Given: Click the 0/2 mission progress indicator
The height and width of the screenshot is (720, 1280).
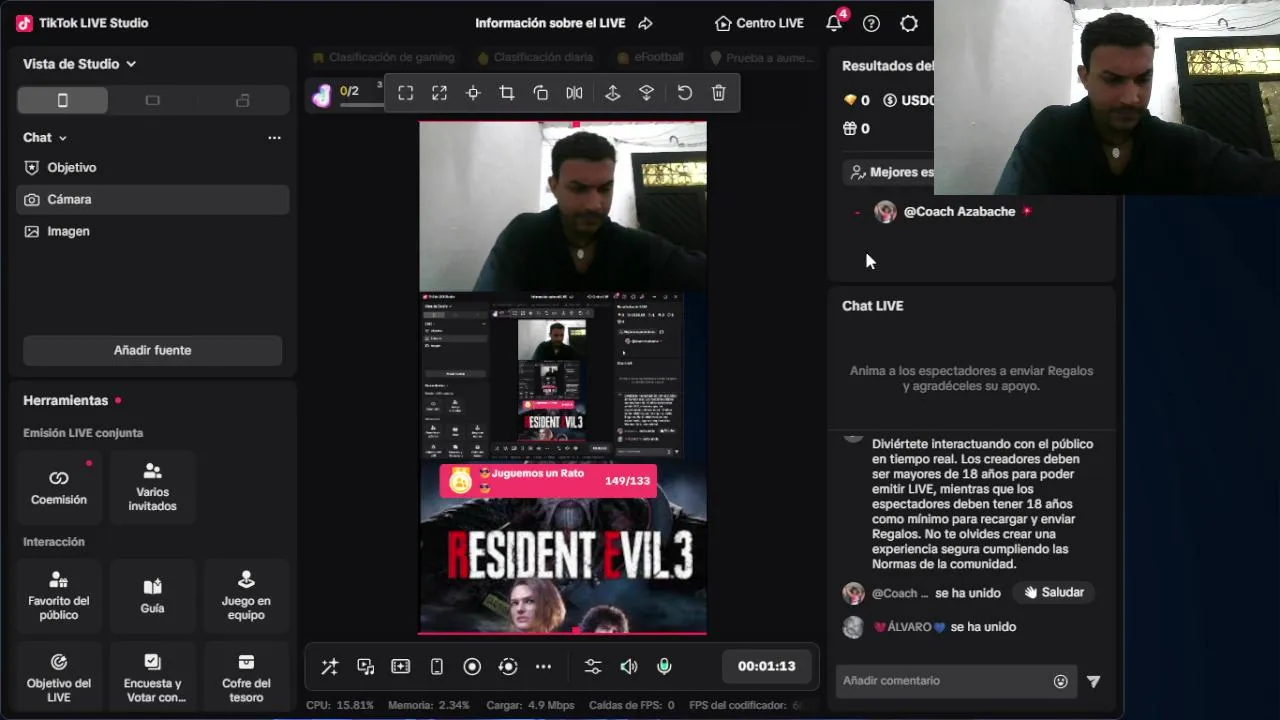Looking at the screenshot, I should pyautogui.click(x=349, y=92).
